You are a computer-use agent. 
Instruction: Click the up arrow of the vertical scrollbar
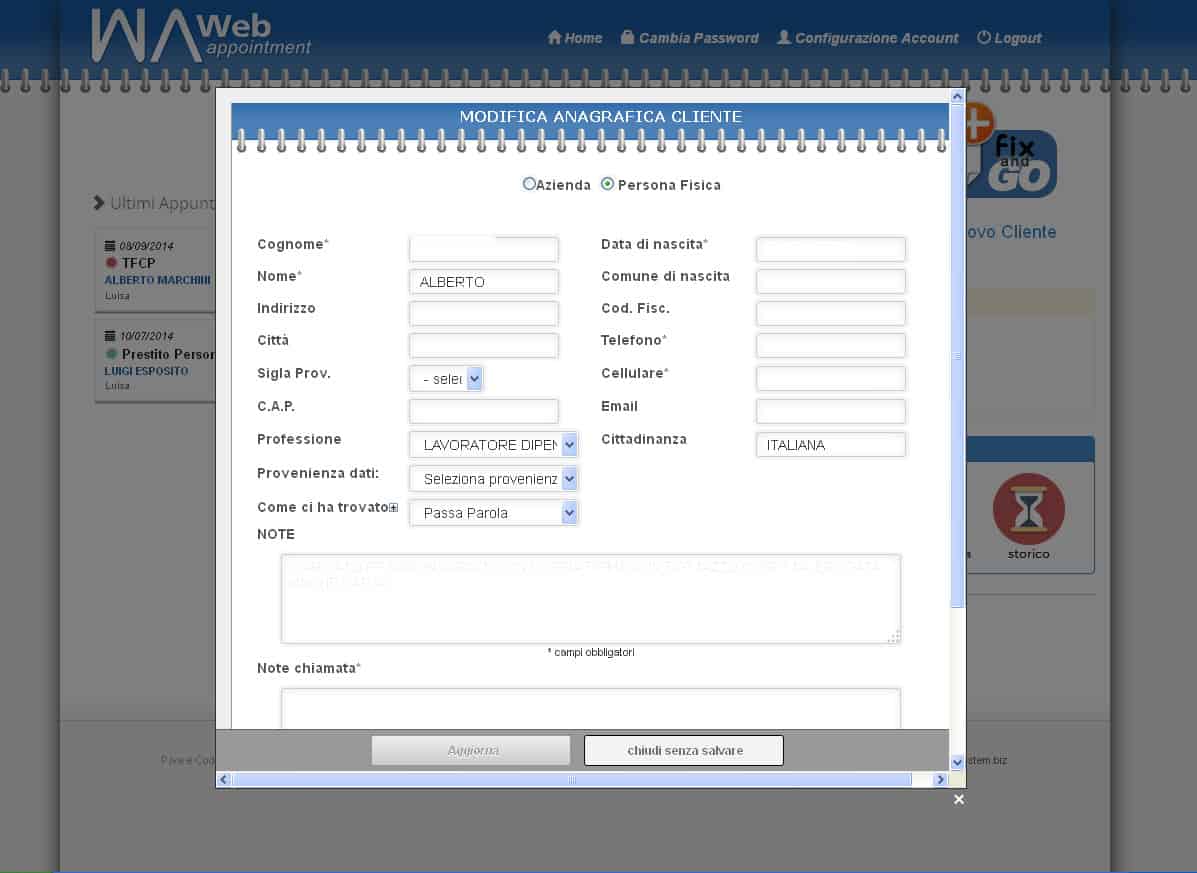(957, 97)
